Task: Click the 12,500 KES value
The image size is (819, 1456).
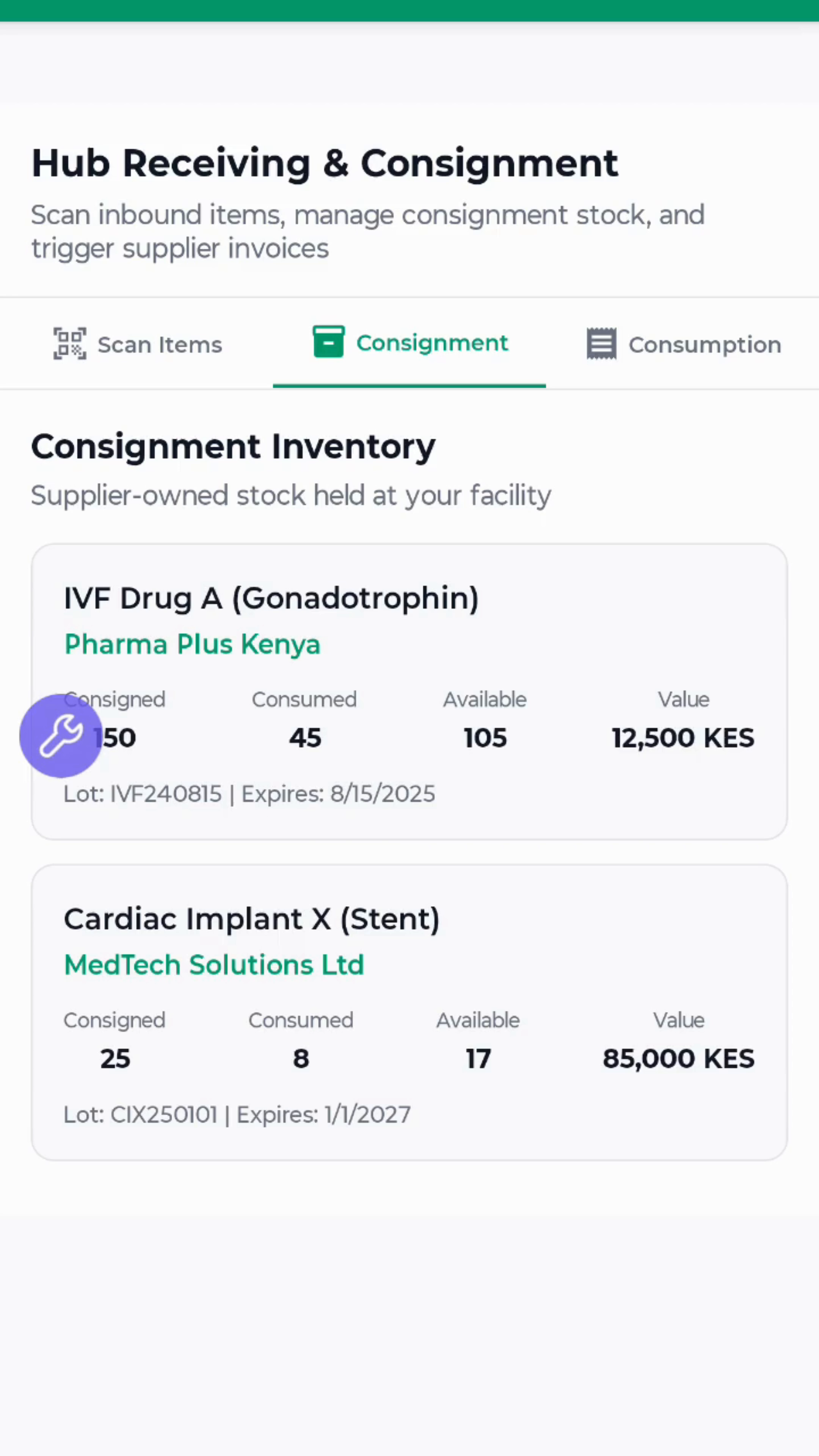Action: click(683, 738)
